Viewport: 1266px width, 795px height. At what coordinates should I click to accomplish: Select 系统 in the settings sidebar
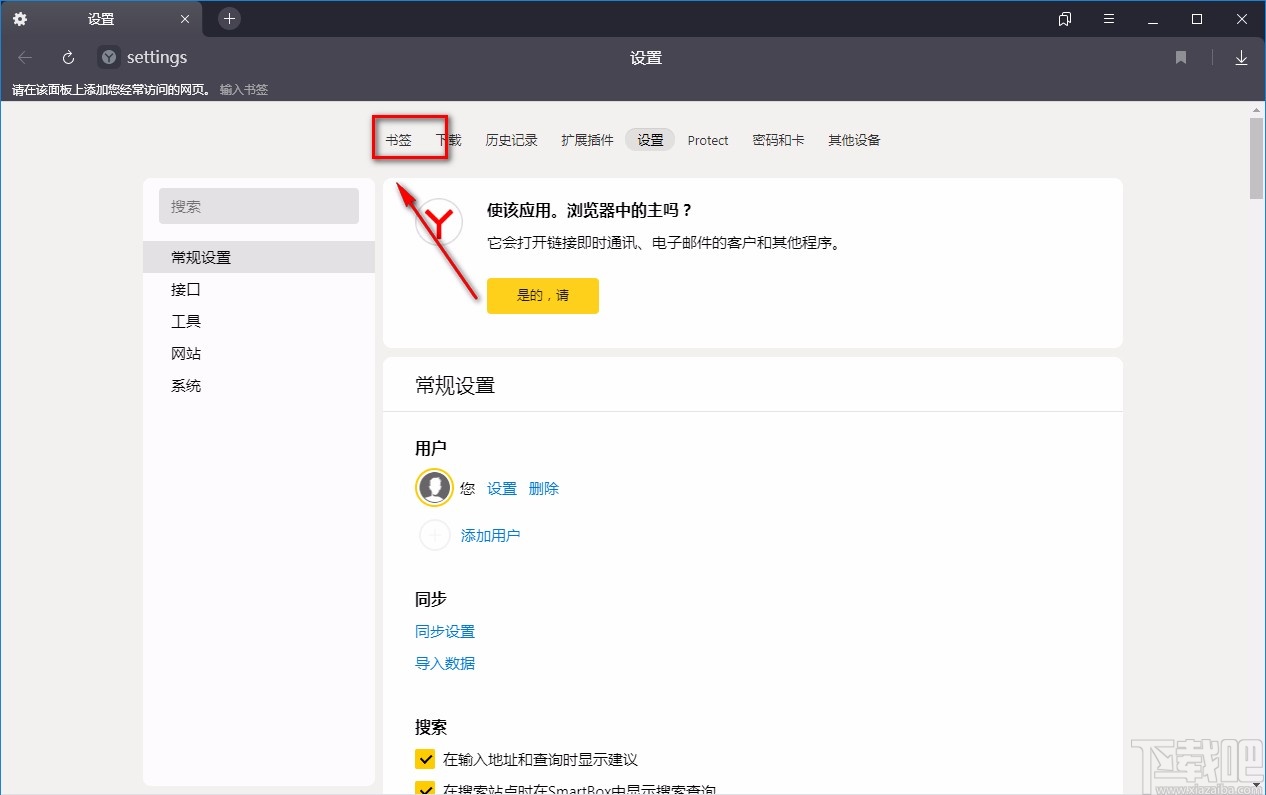pyautogui.click(x=186, y=385)
